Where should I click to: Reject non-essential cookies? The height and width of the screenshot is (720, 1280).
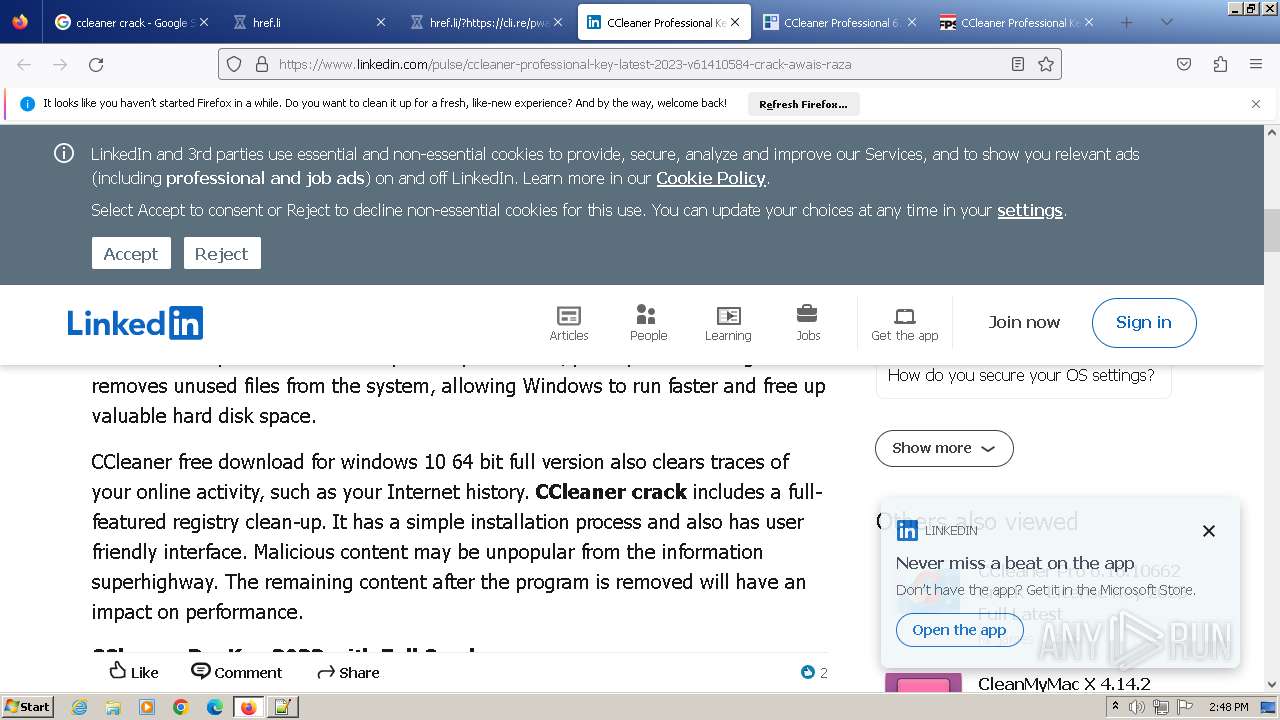[222, 253]
